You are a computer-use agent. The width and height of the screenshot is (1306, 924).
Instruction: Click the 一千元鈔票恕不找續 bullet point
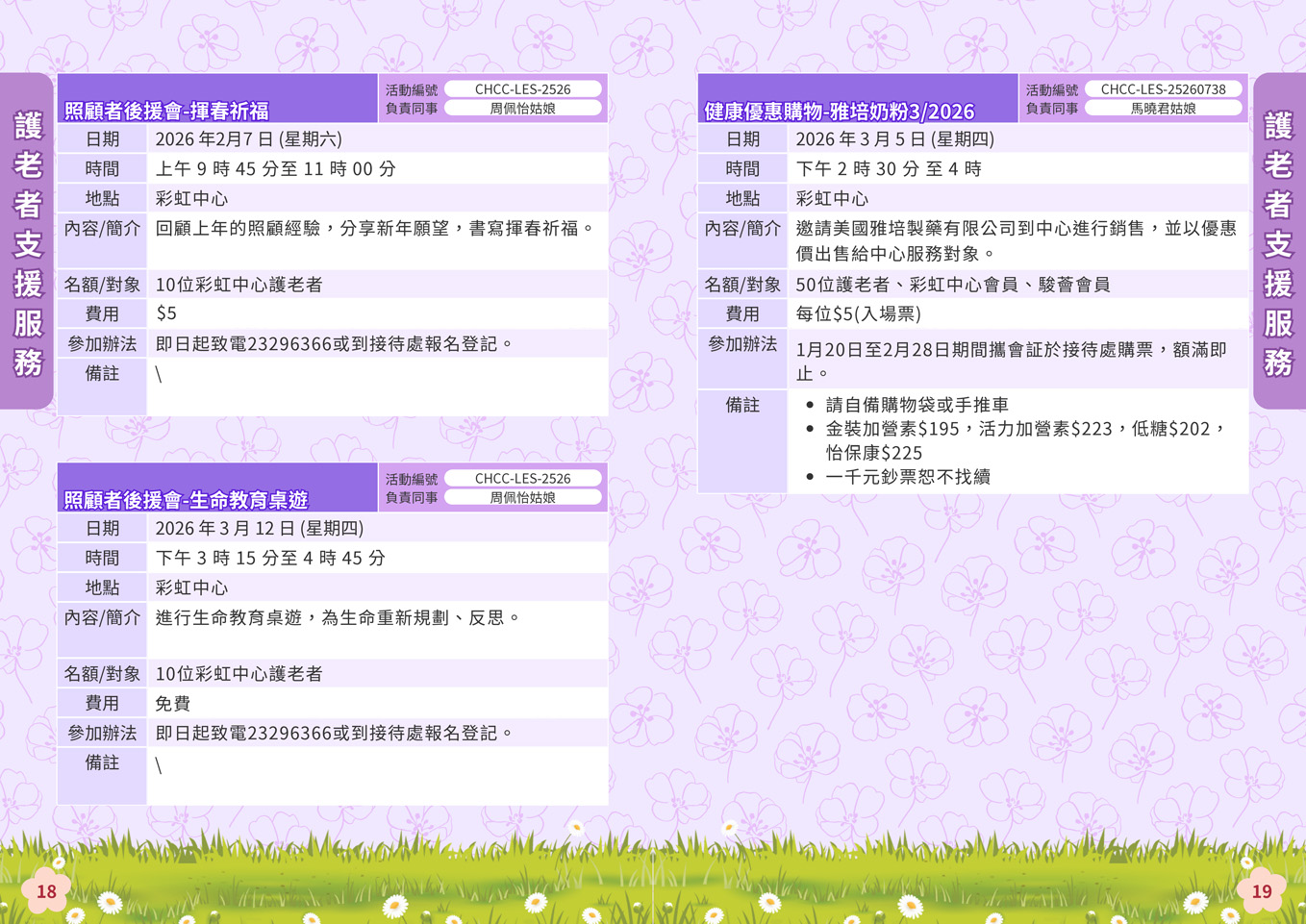pyautogui.click(x=907, y=477)
